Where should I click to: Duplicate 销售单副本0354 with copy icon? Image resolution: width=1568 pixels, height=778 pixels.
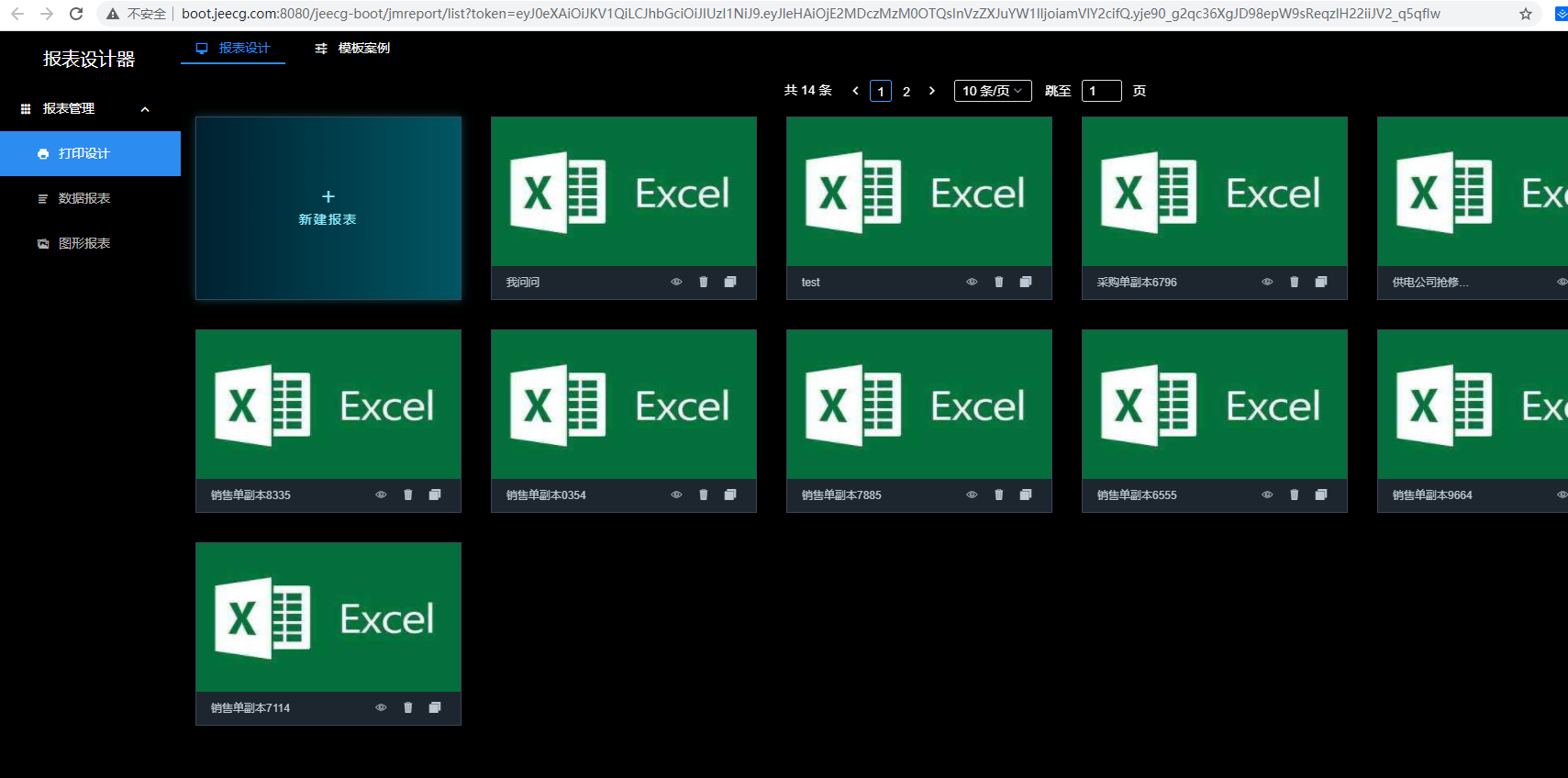(730, 495)
